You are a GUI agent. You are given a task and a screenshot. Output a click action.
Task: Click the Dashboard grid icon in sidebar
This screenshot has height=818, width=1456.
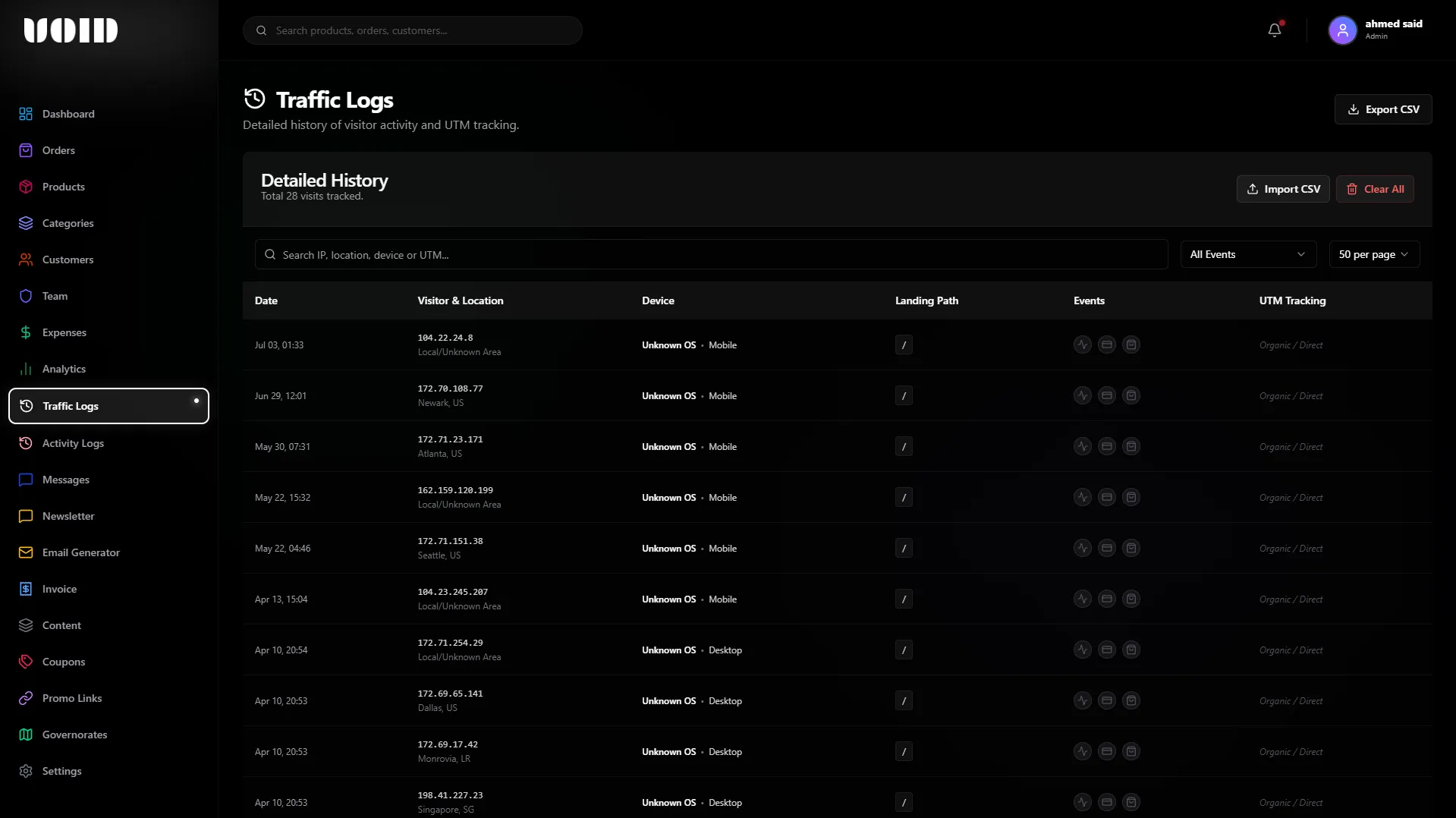pos(26,114)
